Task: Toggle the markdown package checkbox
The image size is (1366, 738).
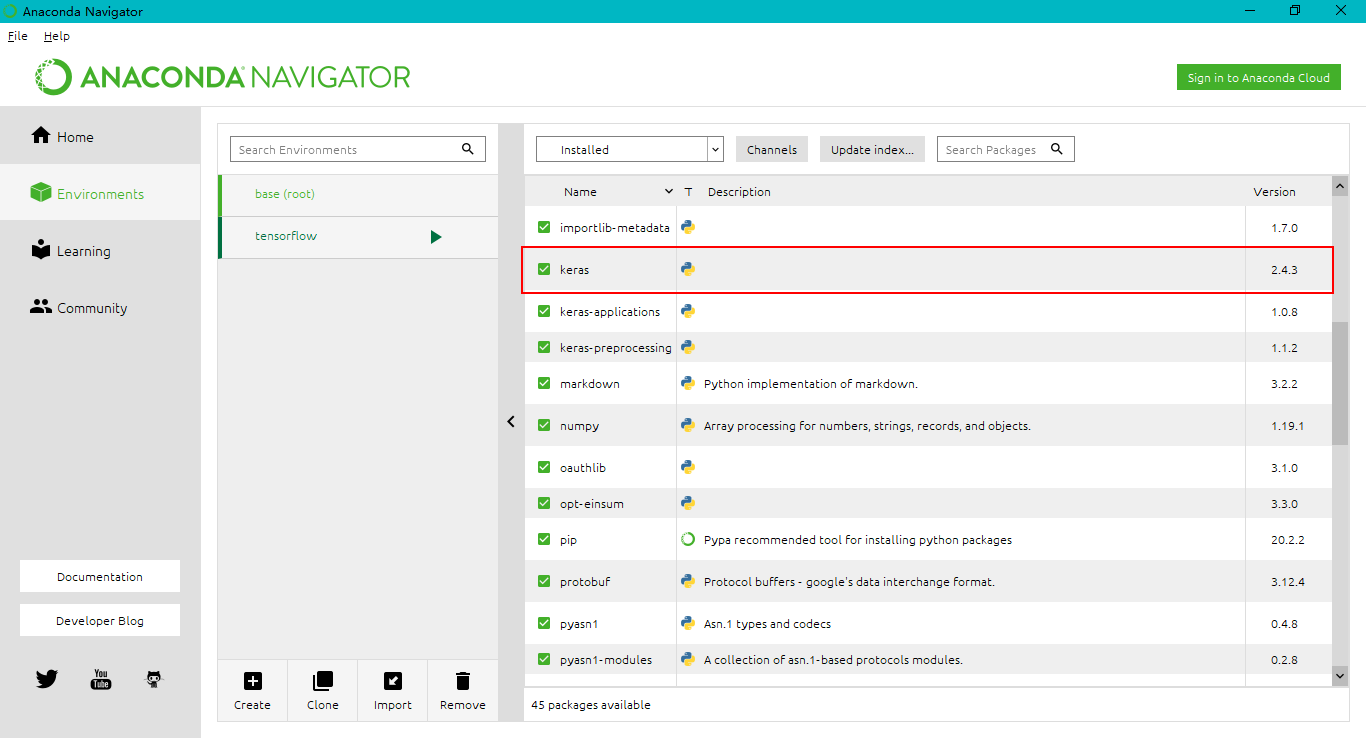Action: [544, 383]
